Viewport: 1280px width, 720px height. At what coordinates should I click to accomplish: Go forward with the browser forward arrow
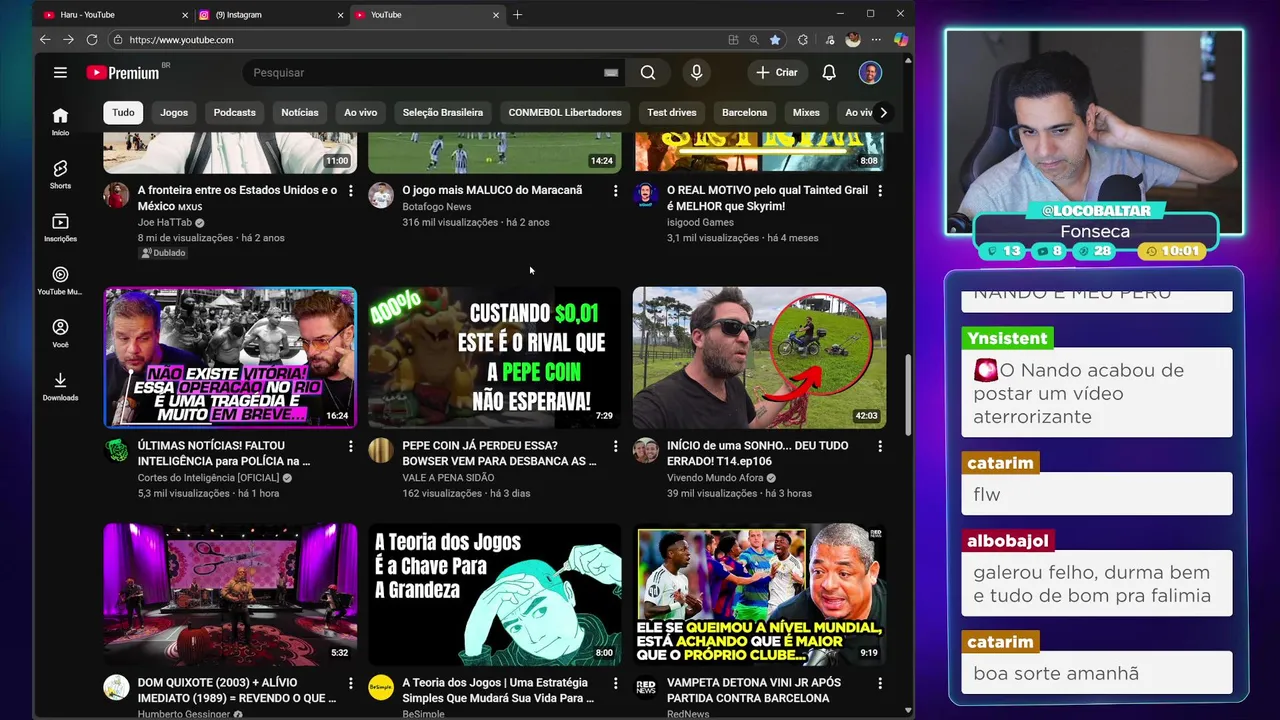click(68, 40)
